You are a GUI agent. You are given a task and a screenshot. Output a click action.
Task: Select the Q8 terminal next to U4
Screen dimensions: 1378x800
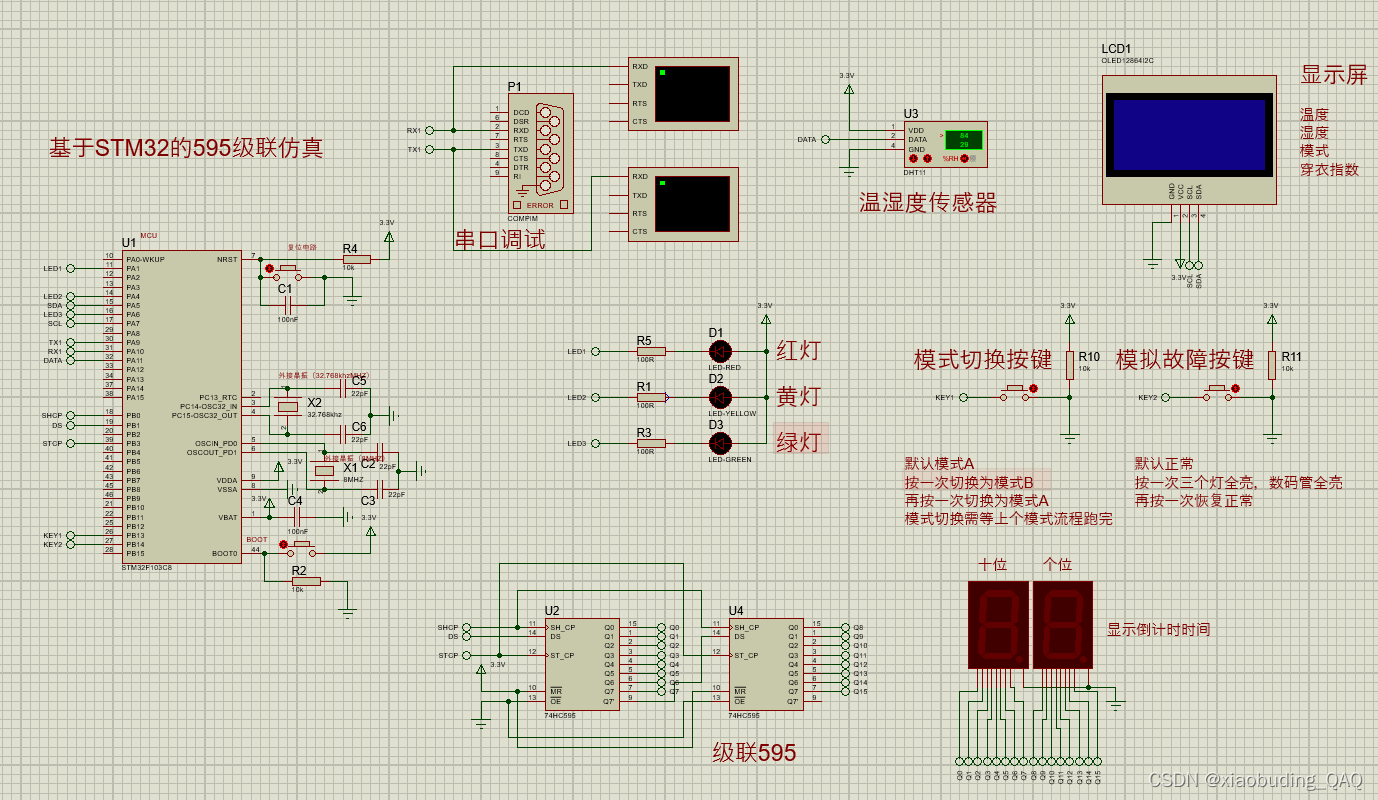[x=846, y=628]
